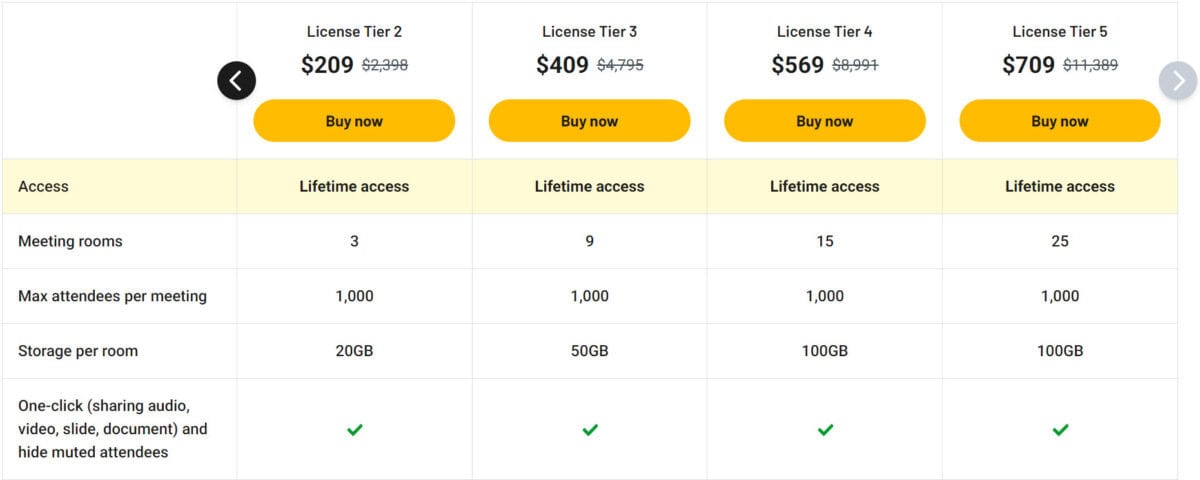Click the green checkmark under License Tier 2
The image size is (1200, 480).
[x=354, y=430]
